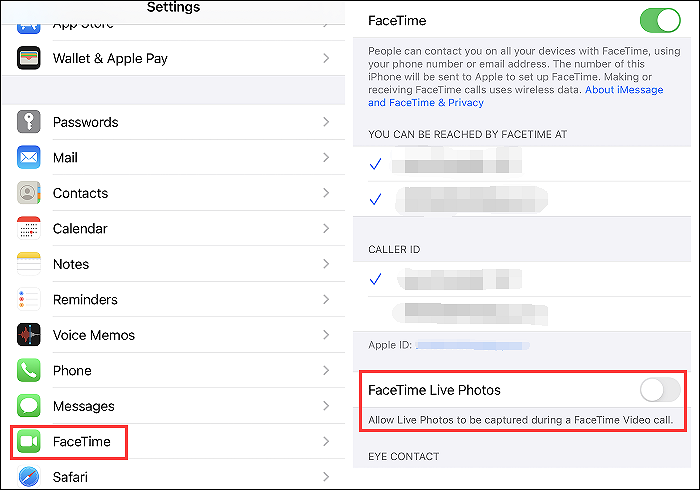Tap the yellow Notes icon

pos(29,264)
